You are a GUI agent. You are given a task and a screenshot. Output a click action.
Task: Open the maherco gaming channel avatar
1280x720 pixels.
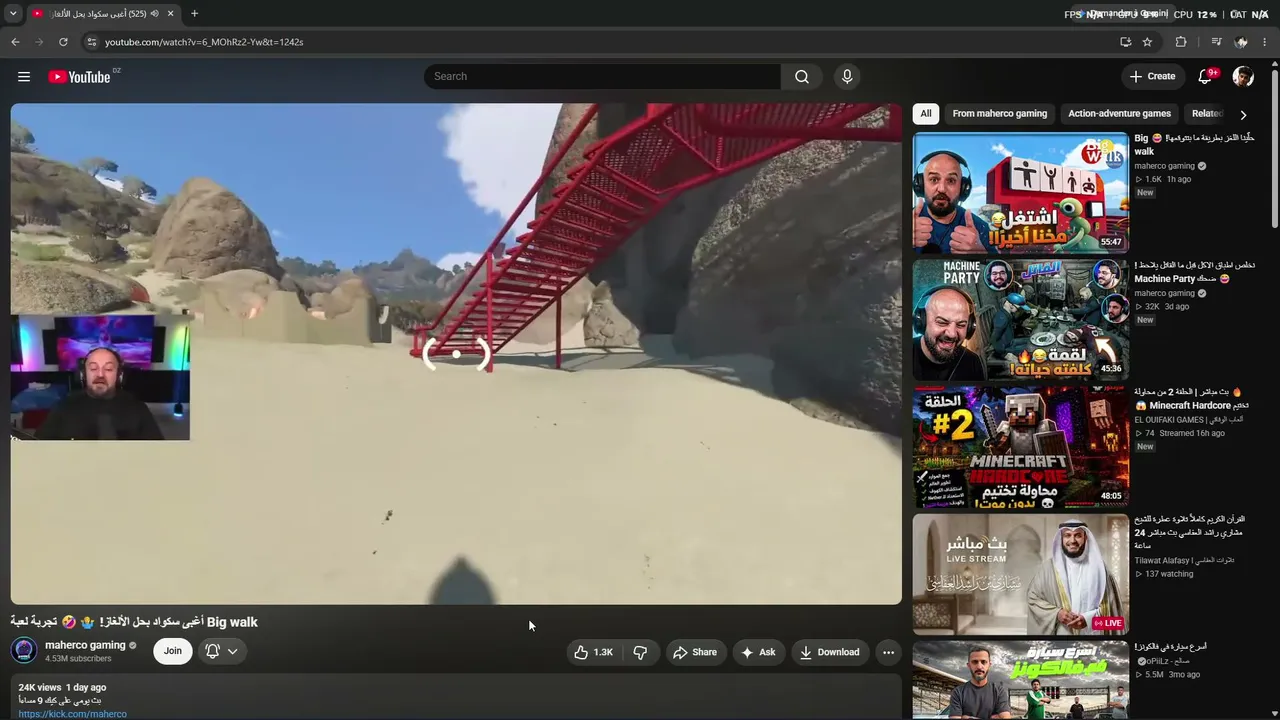[x=24, y=651]
